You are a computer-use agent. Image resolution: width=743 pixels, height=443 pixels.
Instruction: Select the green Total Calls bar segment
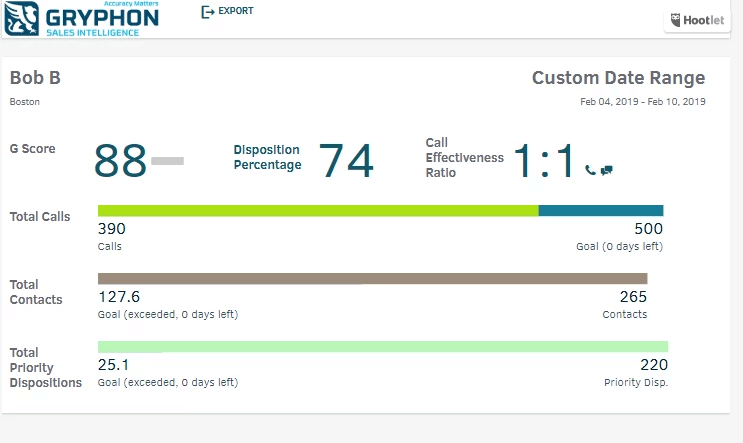click(x=318, y=211)
